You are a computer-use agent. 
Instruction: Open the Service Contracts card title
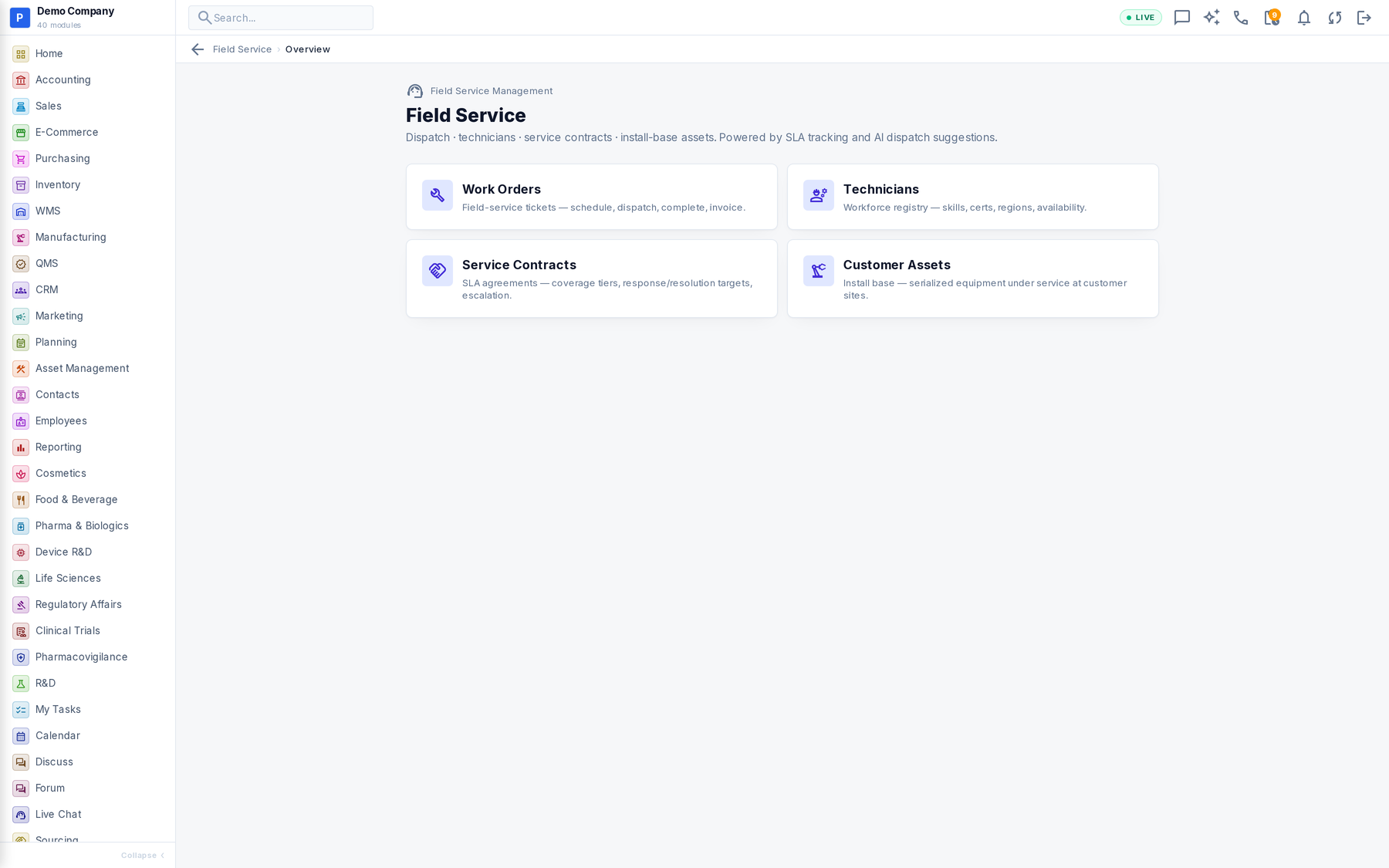pos(519,265)
